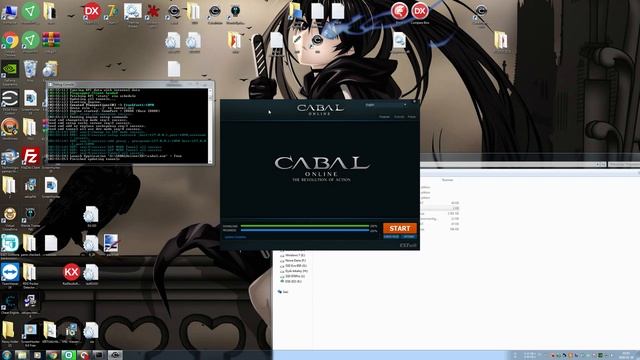The image size is (640, 360).
Task: Click the Explorer search box
Action: [623, 164]
